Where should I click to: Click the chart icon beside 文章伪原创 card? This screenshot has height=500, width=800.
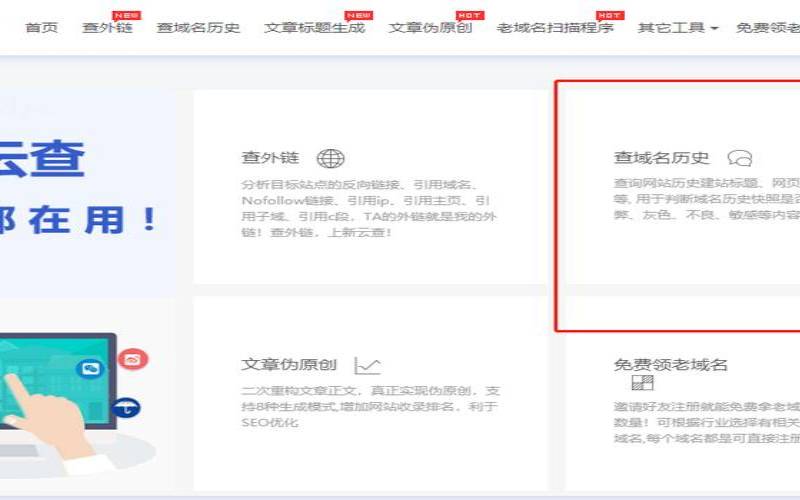tap(367, 365)
